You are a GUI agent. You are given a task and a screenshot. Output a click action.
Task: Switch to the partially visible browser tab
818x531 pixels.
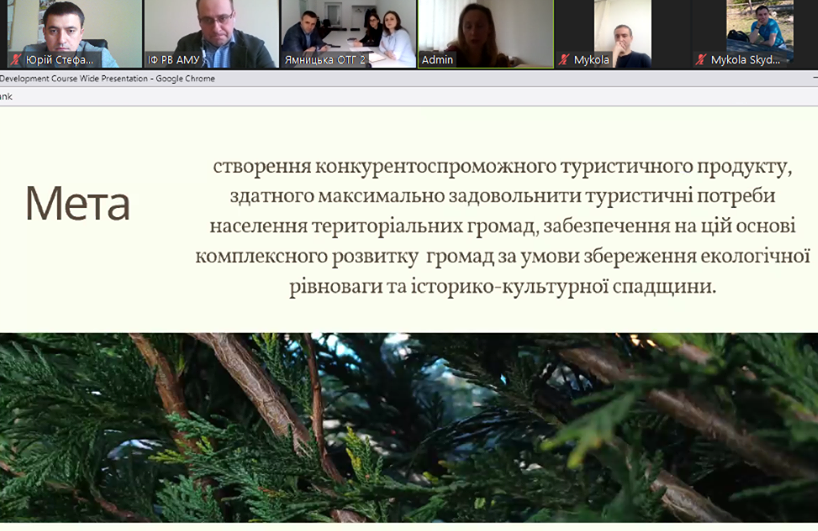click(7, 96)
